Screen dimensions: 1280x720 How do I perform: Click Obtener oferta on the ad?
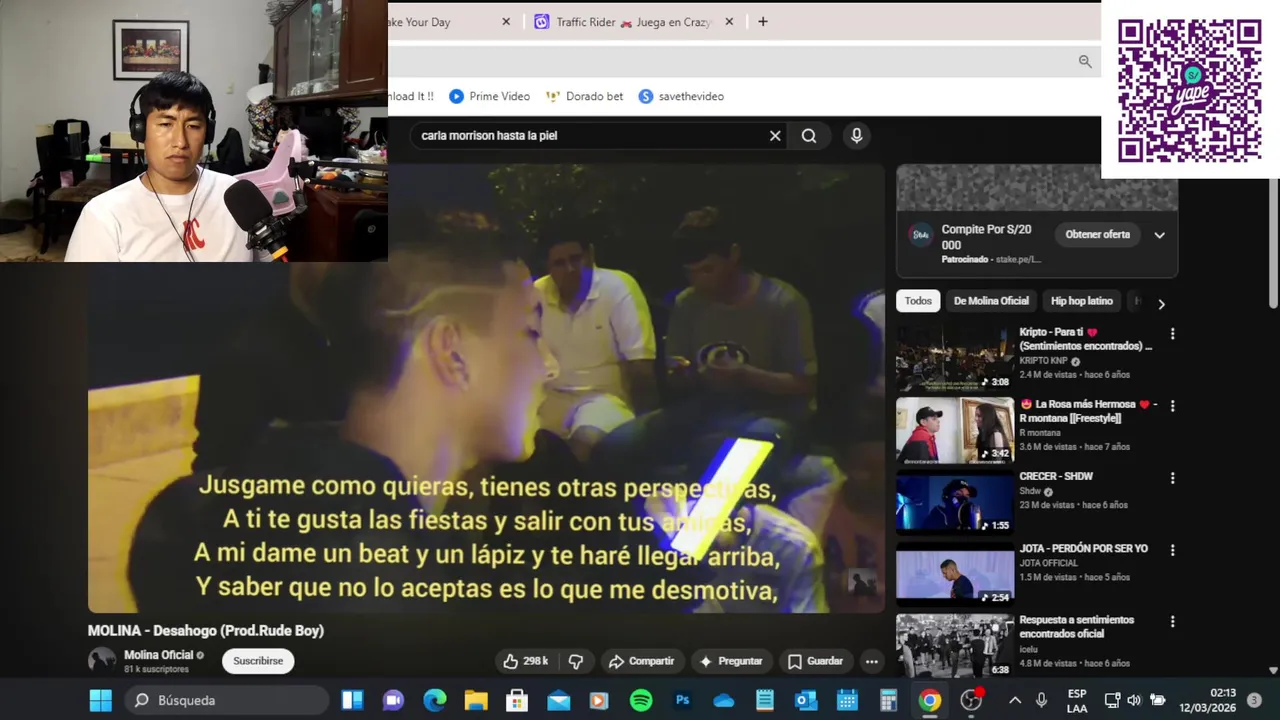pyautogui.click(x=1097, y=234)
